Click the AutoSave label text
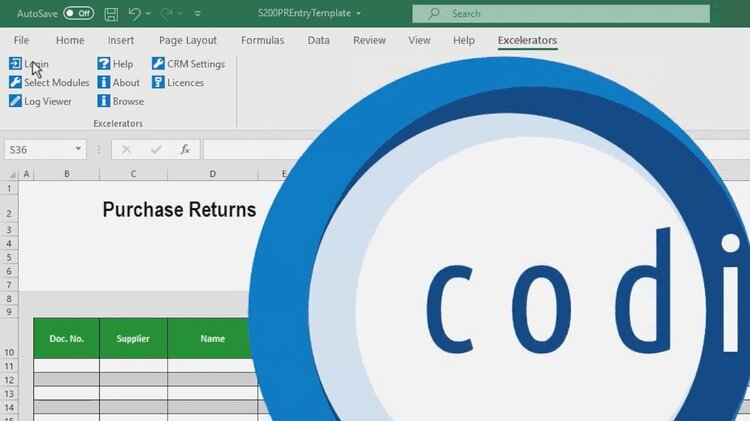750x421 pixels. pyautogui.click(x=37, y=13)
